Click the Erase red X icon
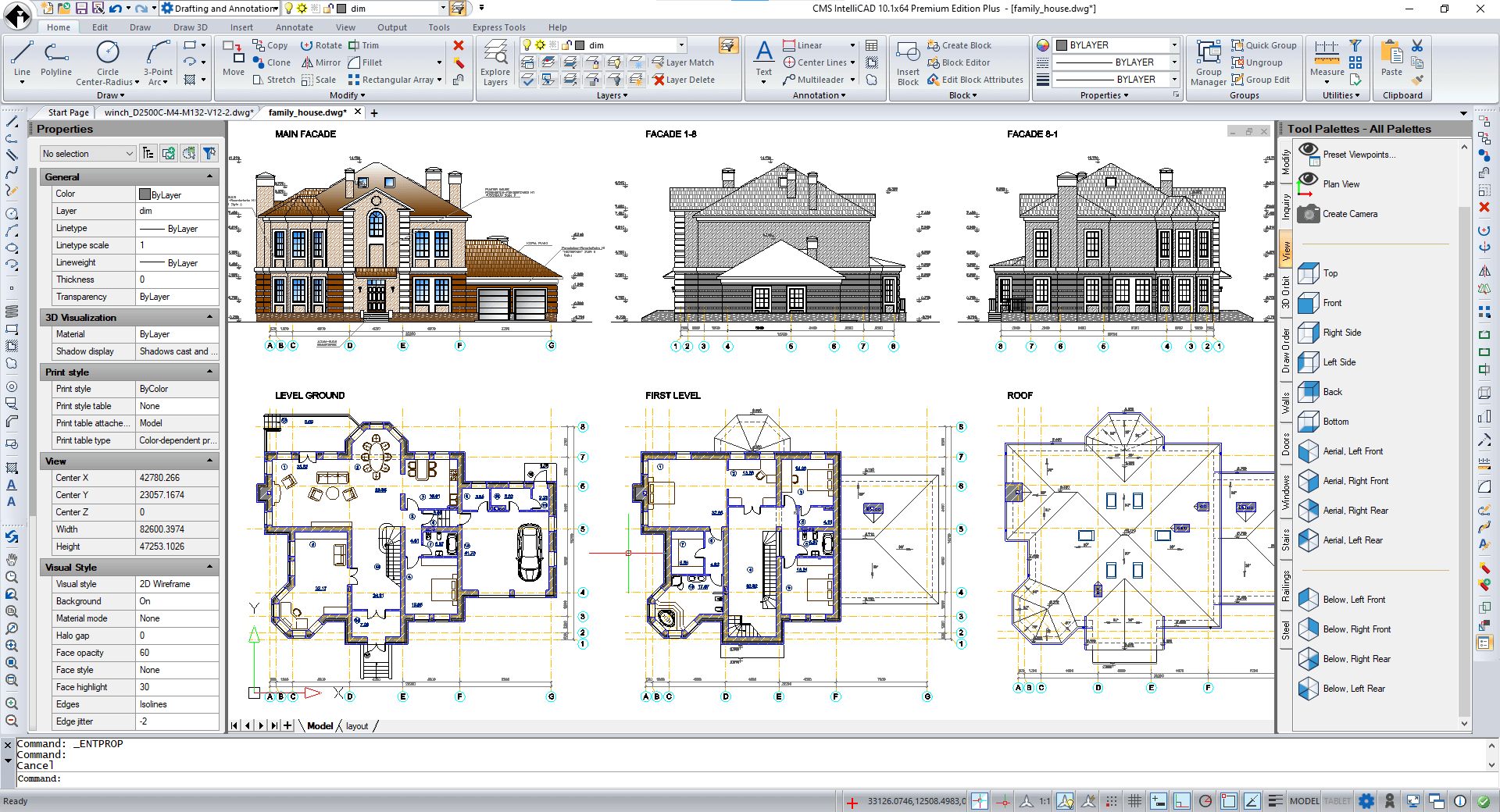 tap(459, 45)
